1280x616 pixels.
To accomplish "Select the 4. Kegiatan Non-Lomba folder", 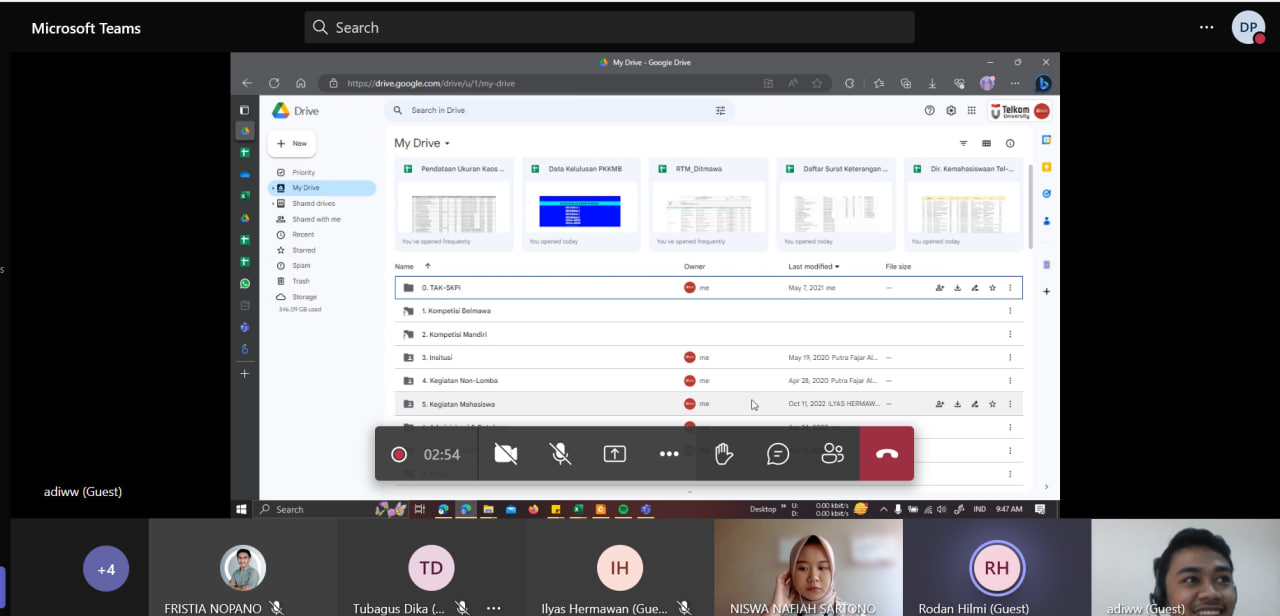I will click(709, 381).
